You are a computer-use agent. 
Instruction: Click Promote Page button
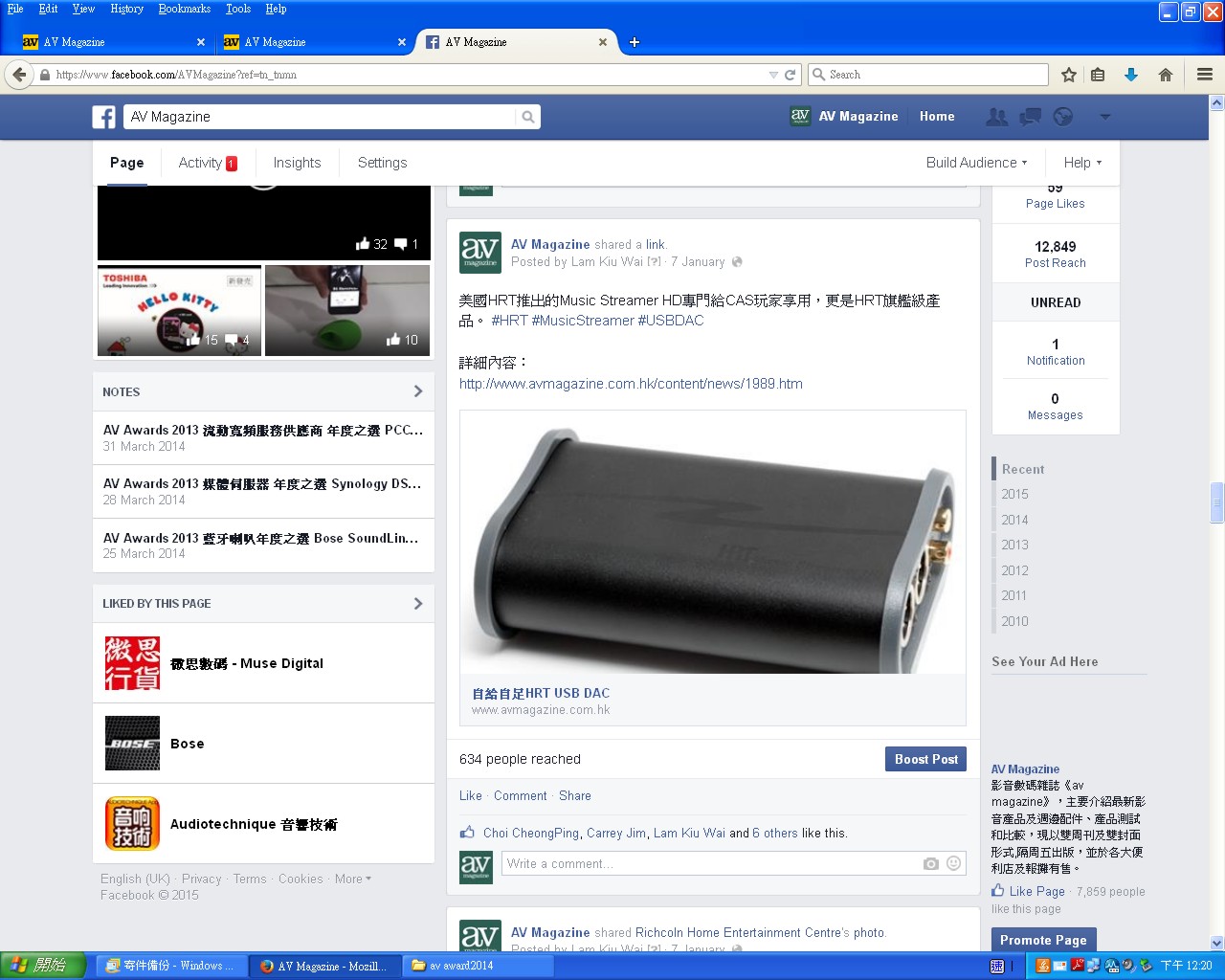[1043, 940]
